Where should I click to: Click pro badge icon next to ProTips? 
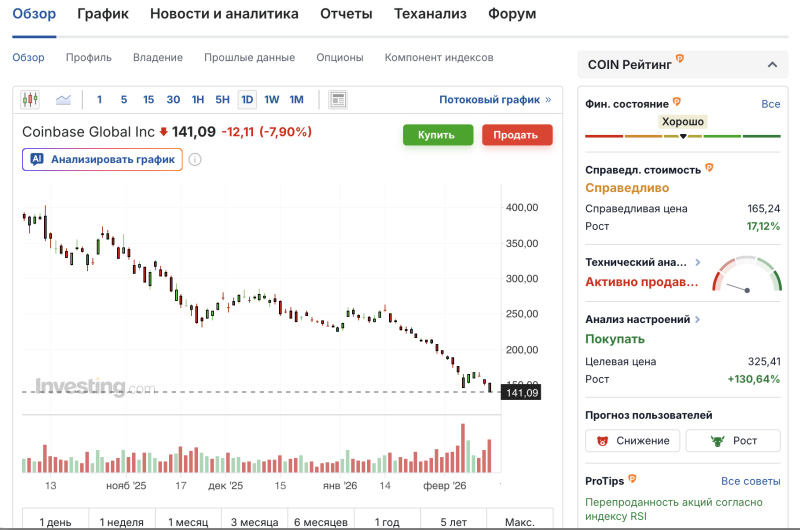pos(632,478)
